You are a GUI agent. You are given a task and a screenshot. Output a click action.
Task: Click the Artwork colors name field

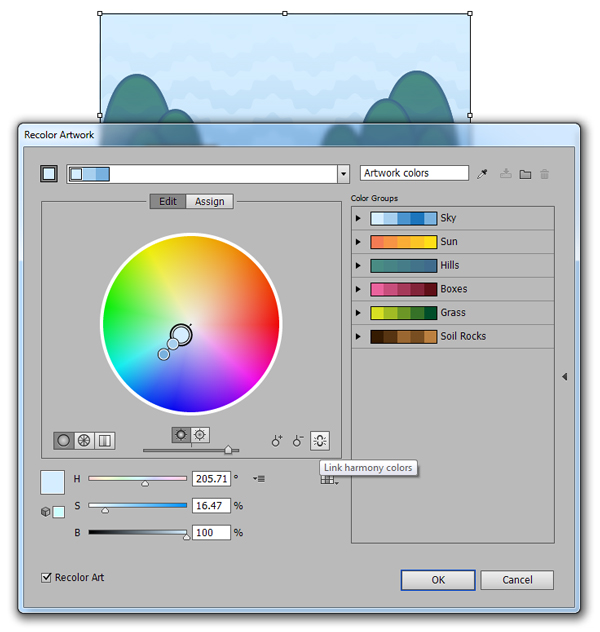point(414,173)
